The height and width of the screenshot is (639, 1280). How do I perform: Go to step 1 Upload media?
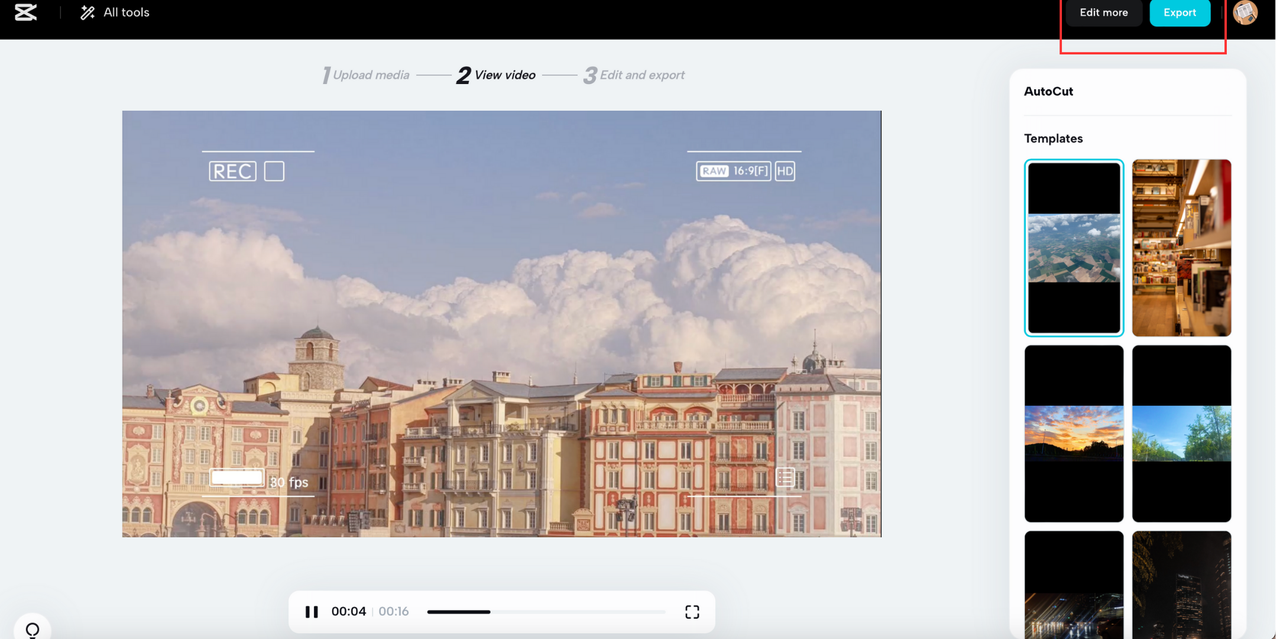365,75
